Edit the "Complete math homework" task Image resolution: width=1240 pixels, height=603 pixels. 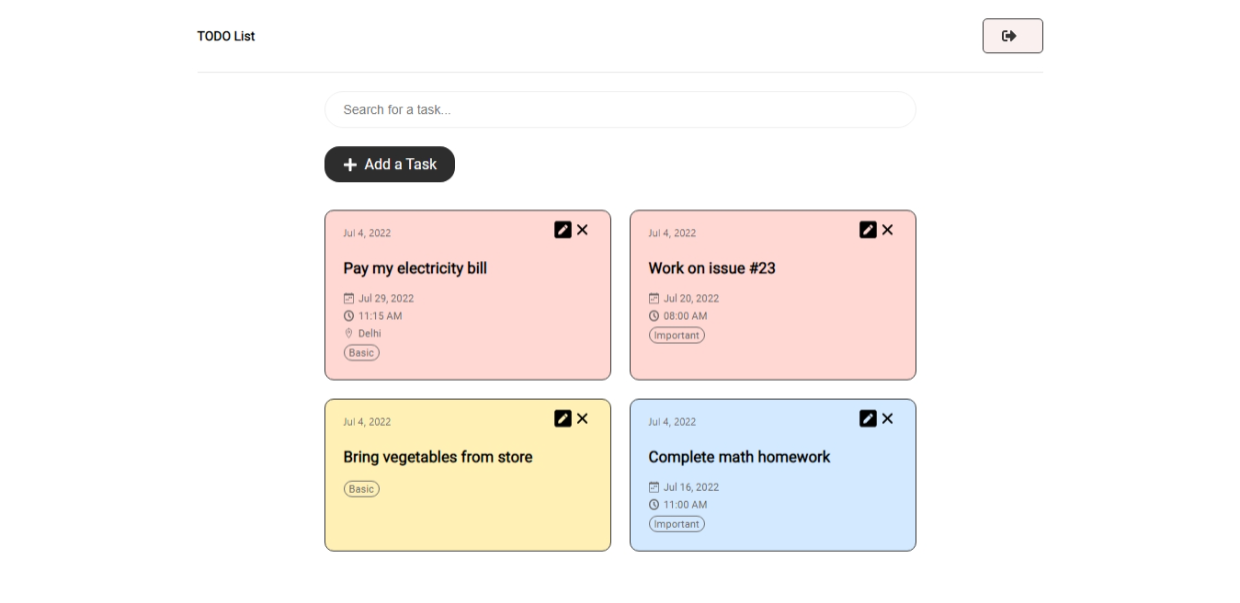pos(868,418)
